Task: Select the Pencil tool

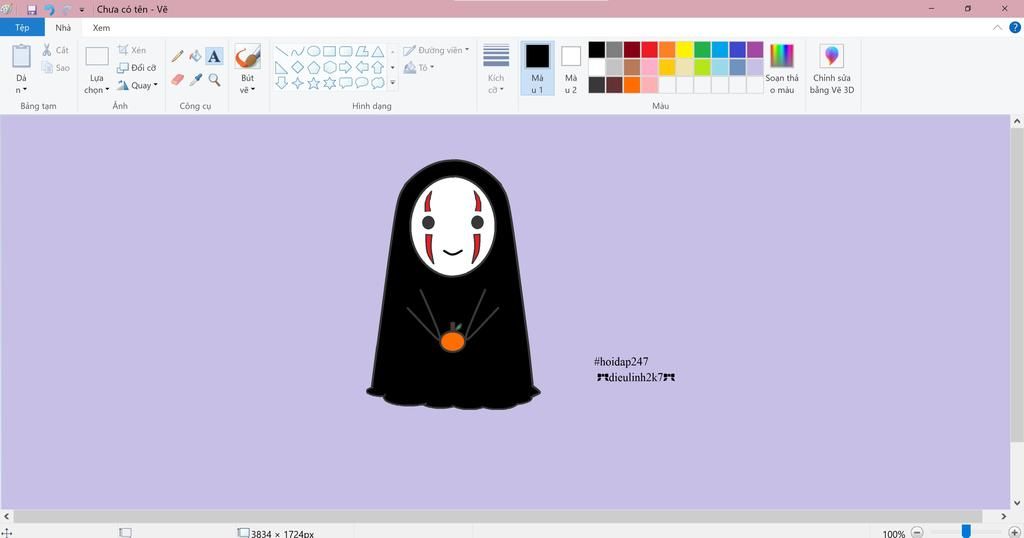Action: [x=178, y=57]
